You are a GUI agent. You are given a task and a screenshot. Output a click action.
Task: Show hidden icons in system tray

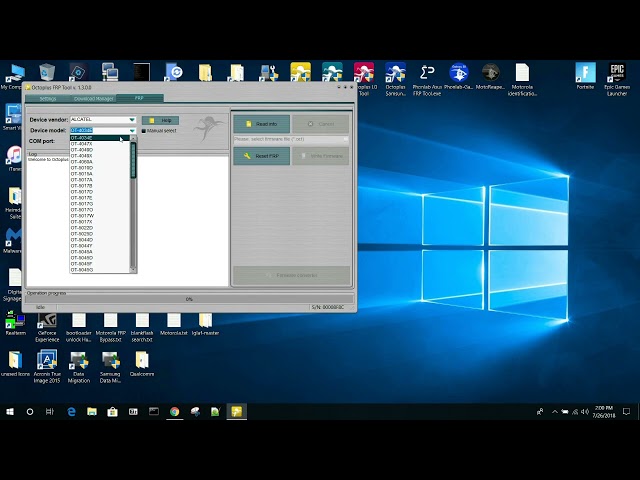tap(555, 412)
